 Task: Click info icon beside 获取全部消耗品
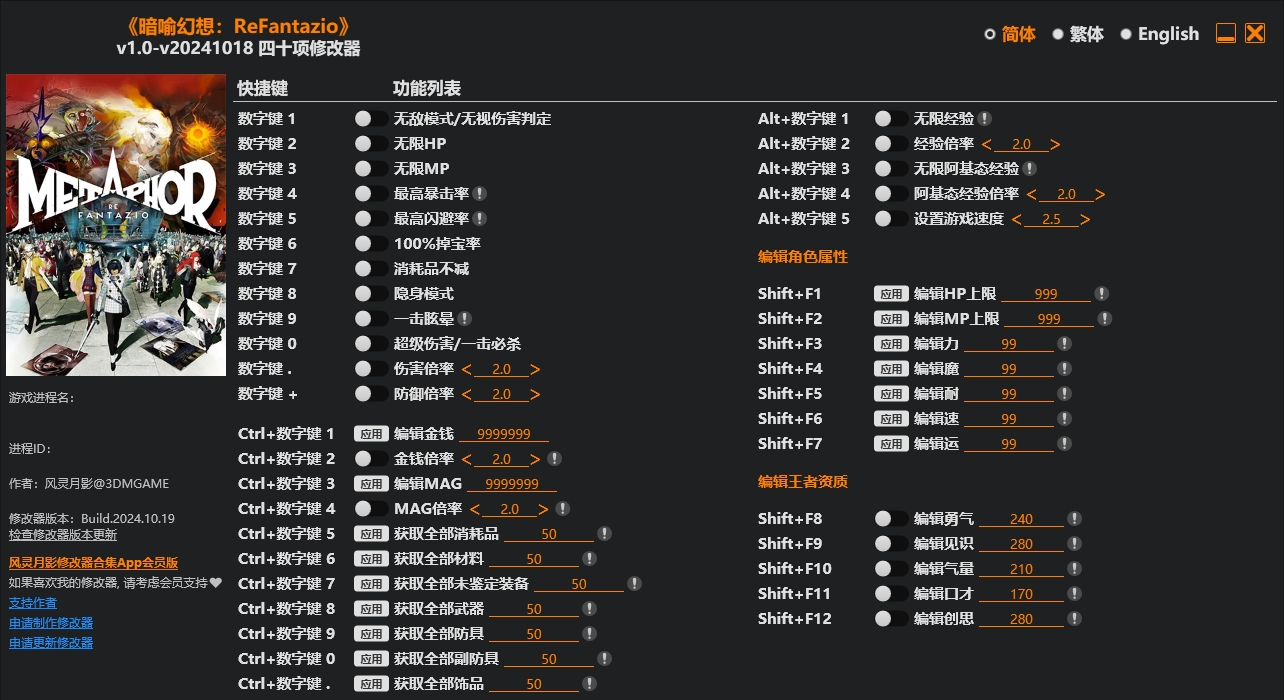pyautogui.click(x=604, y=534)
